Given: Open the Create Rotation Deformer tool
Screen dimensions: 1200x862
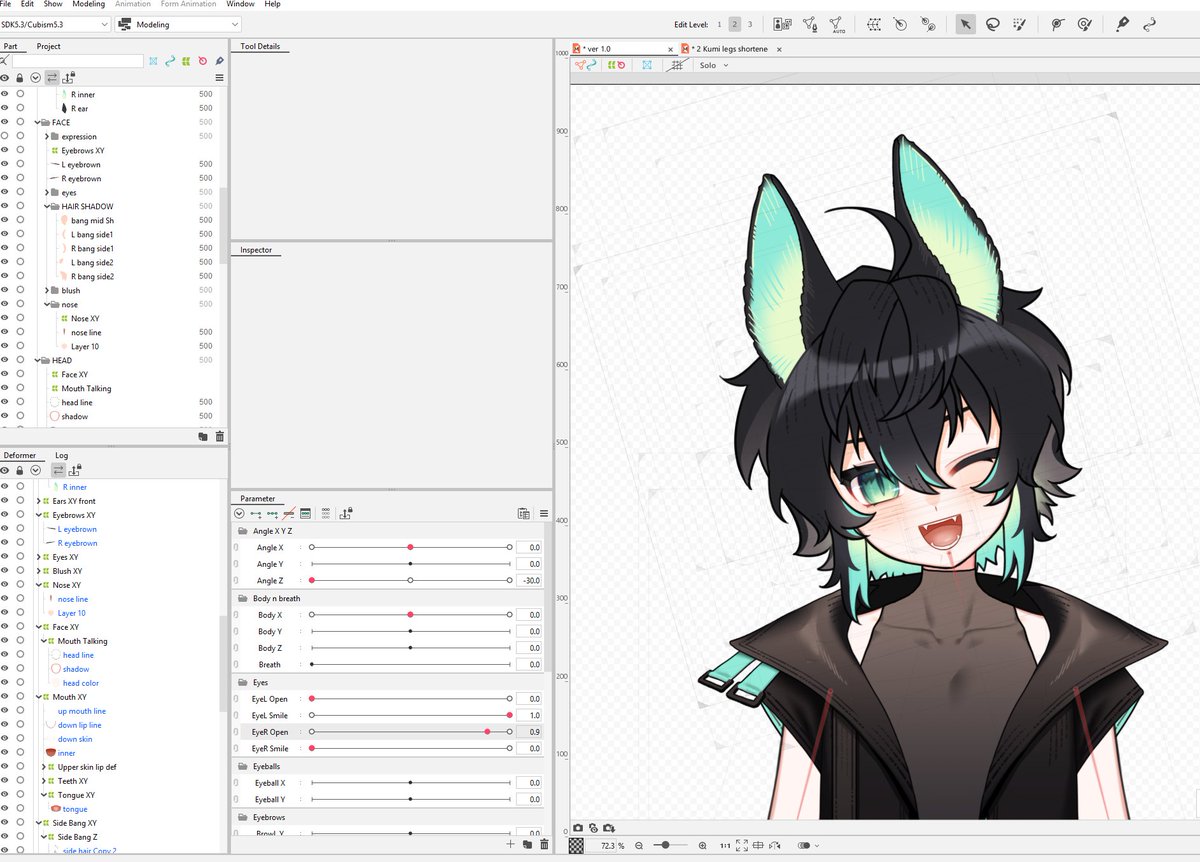Looking at the screenshot, I should (901, 24).
